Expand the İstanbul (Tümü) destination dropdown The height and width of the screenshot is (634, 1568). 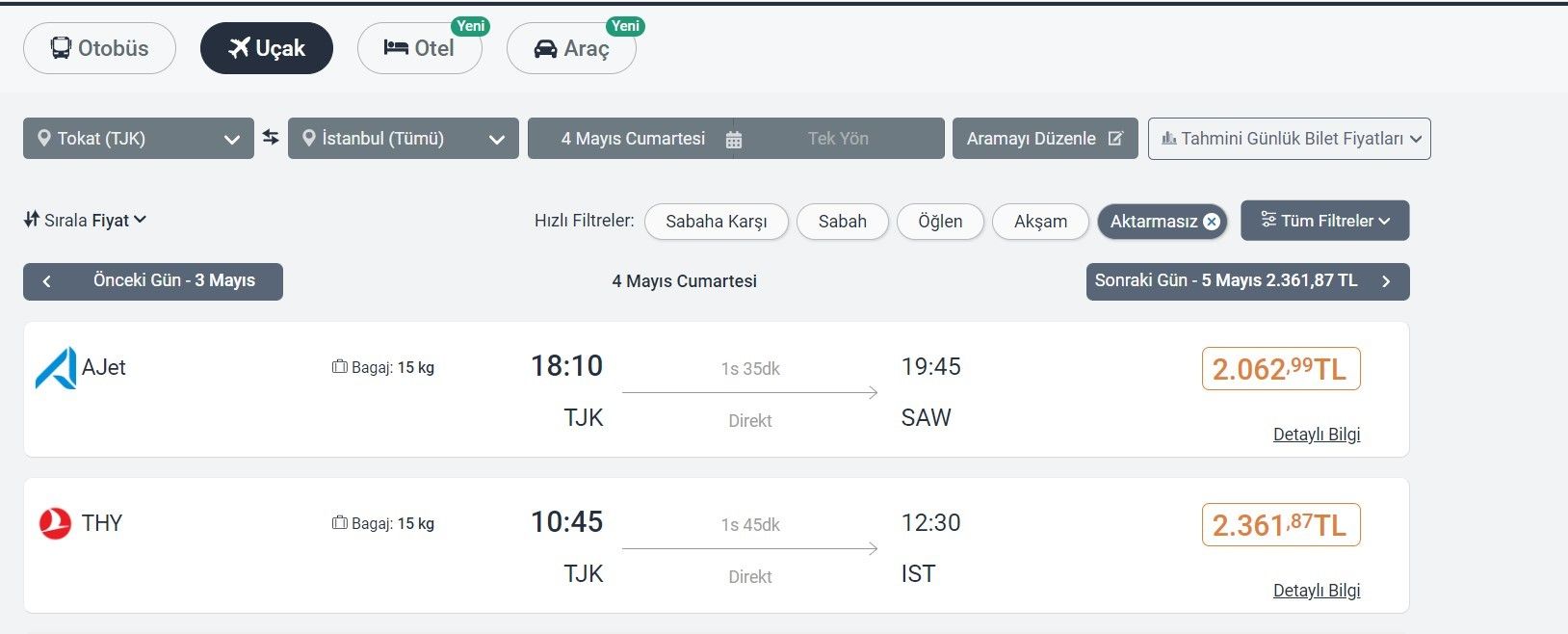(x=404, y=138)
